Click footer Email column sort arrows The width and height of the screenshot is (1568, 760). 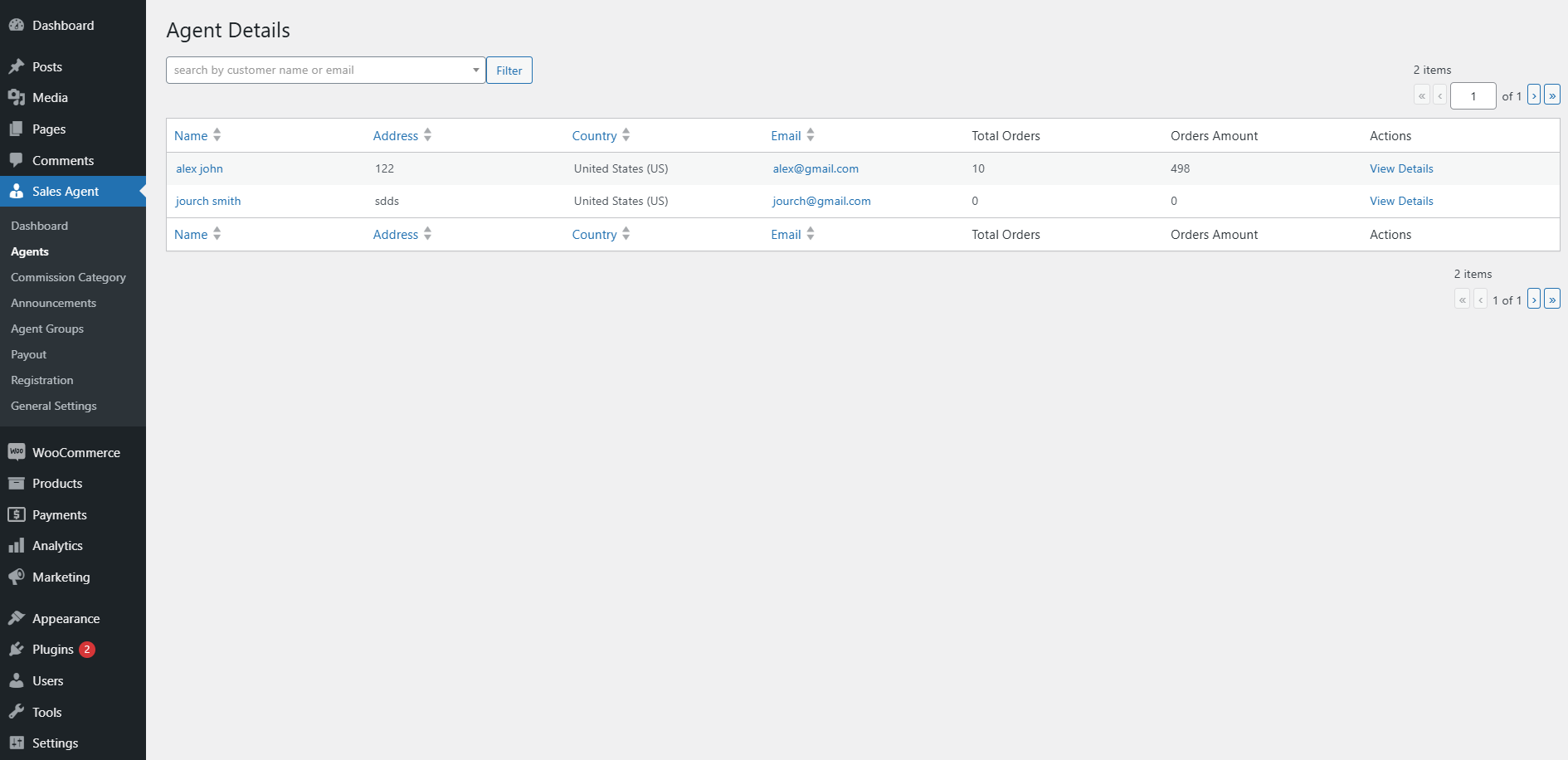pyautogui.click(x=811, y=234)
